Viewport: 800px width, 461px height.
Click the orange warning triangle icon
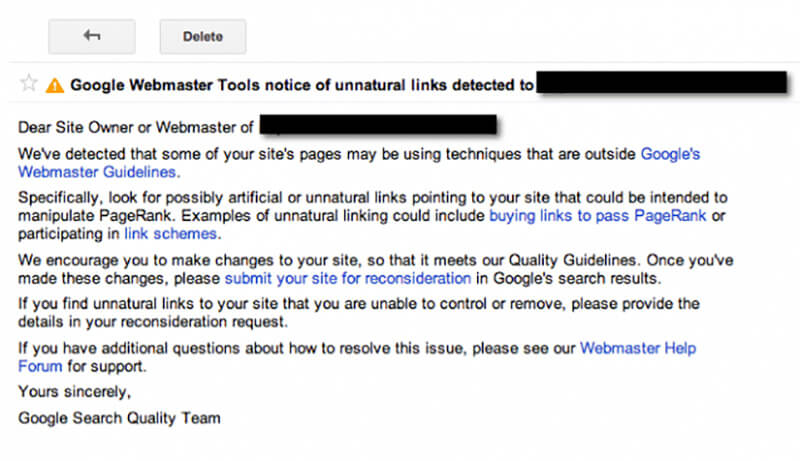coord(55,85)
